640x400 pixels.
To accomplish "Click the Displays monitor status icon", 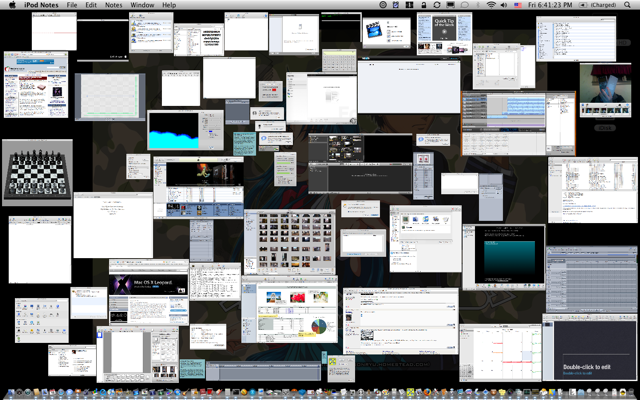I will pyautogui.click(x=451, y=5).
